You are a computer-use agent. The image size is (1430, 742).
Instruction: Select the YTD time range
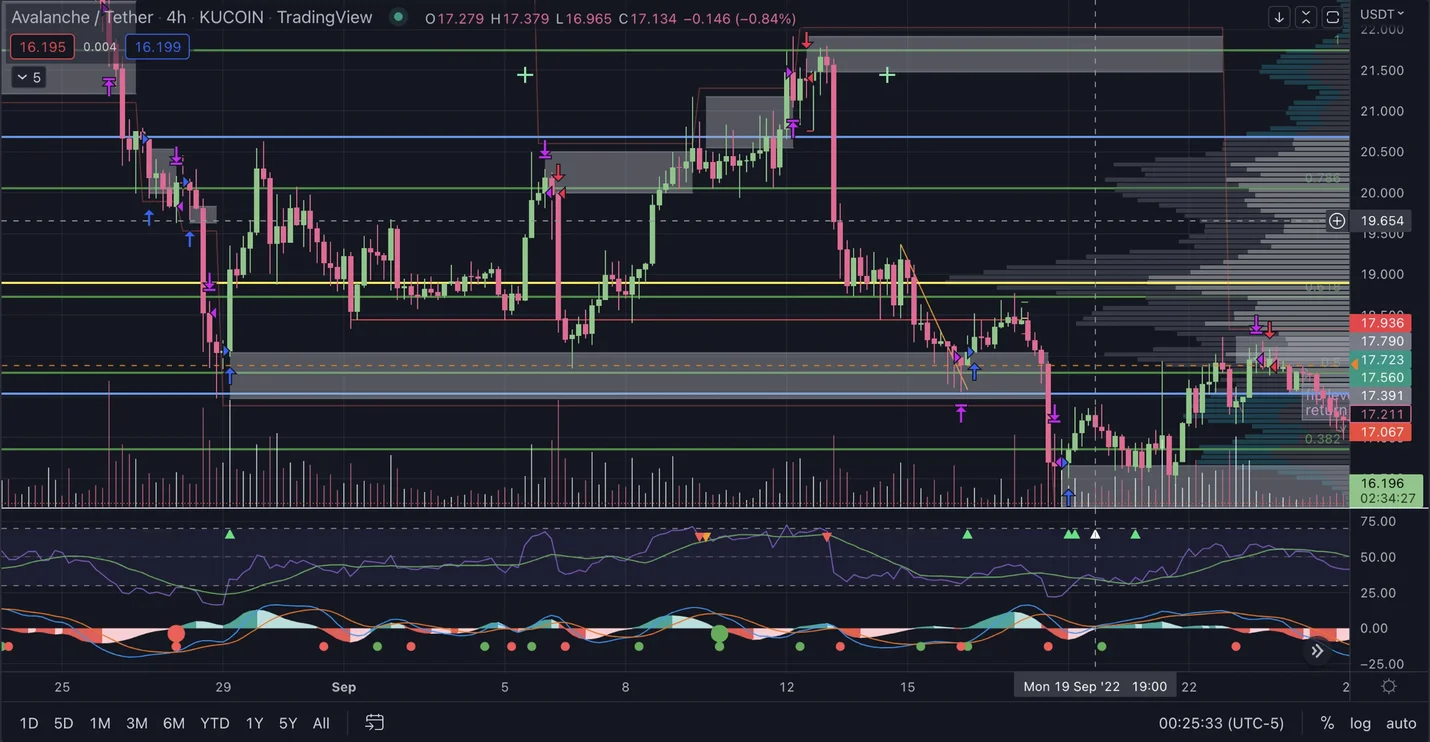pyautogui.click(x=215, y=723)
